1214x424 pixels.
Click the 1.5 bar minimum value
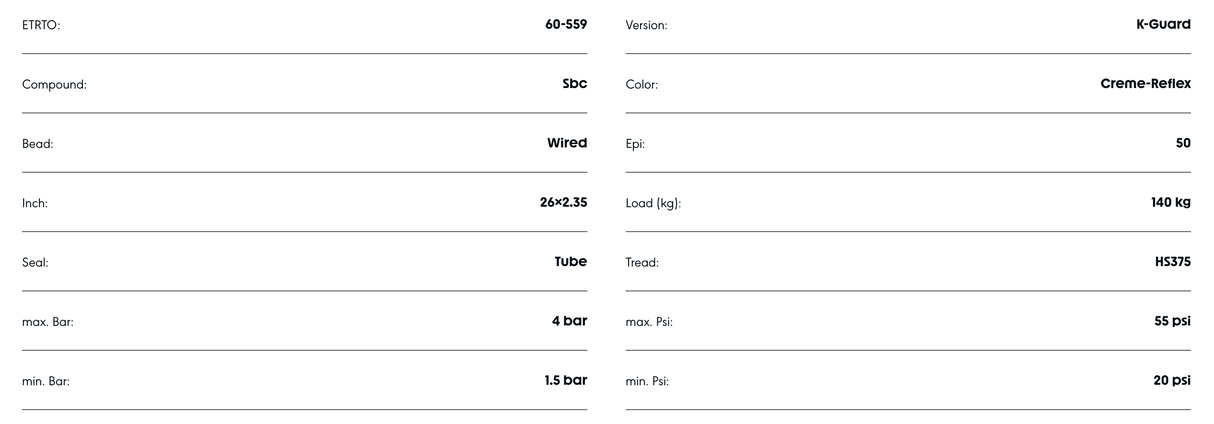pyautogui.click(x=558, y=380)
